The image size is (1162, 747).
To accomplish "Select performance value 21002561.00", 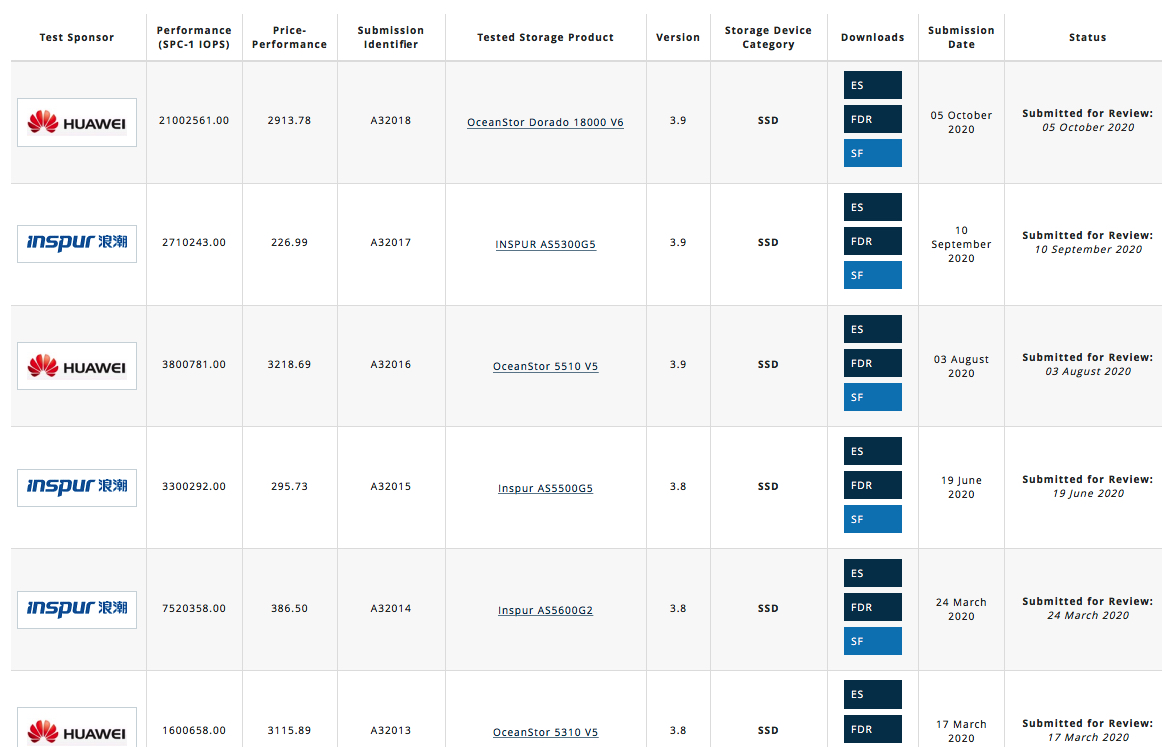I will pyautogui.click(x=194, y=120).
